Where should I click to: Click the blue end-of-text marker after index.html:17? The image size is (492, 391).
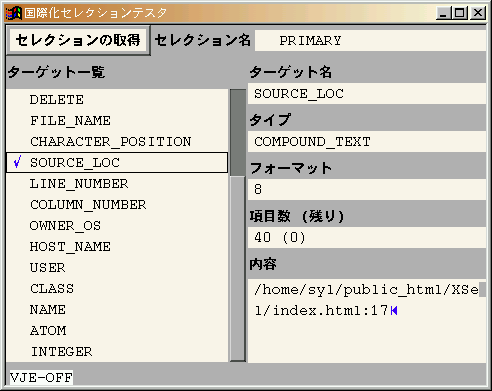(394, 311)
